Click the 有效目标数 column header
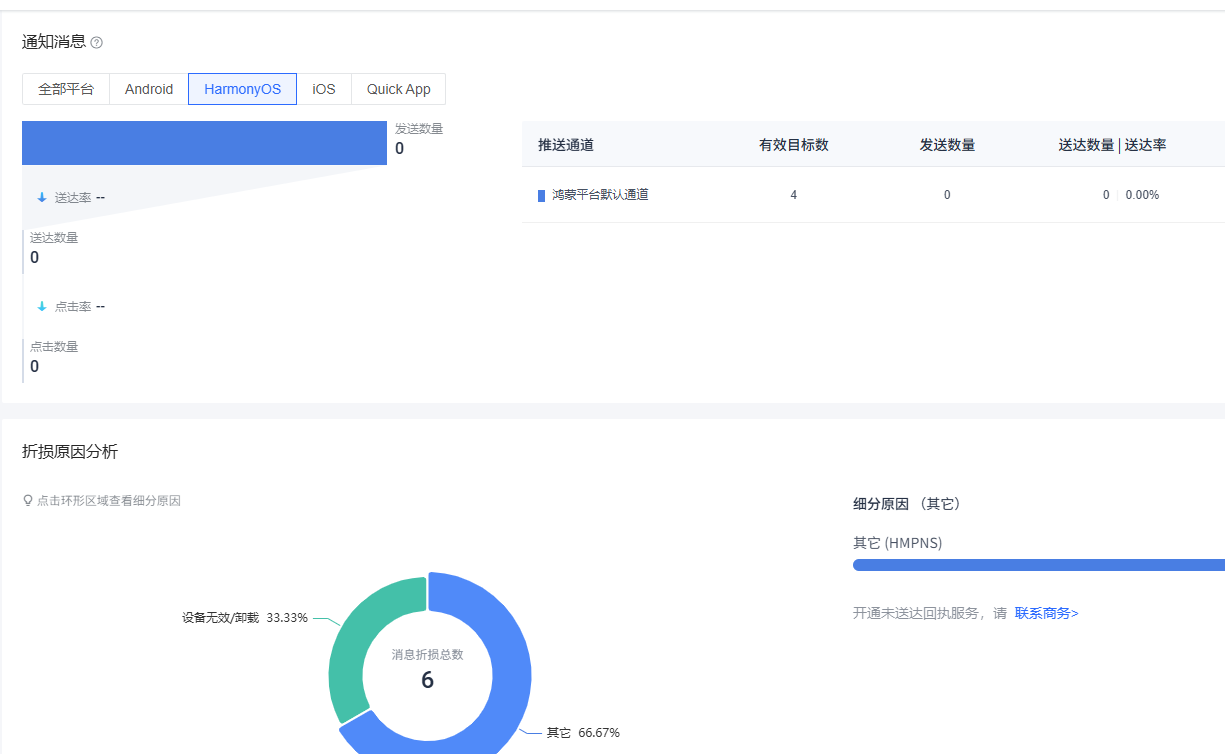The width and height of the screenshot is (1225, 754). [x=794, y=145]
